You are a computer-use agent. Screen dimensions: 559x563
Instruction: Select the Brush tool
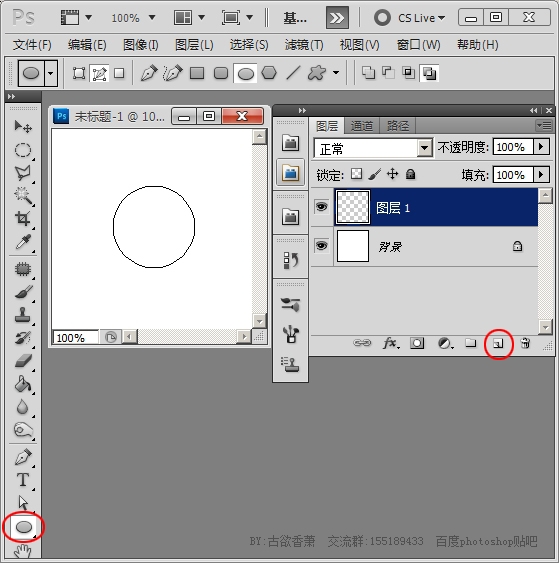(x=23, y=292)
